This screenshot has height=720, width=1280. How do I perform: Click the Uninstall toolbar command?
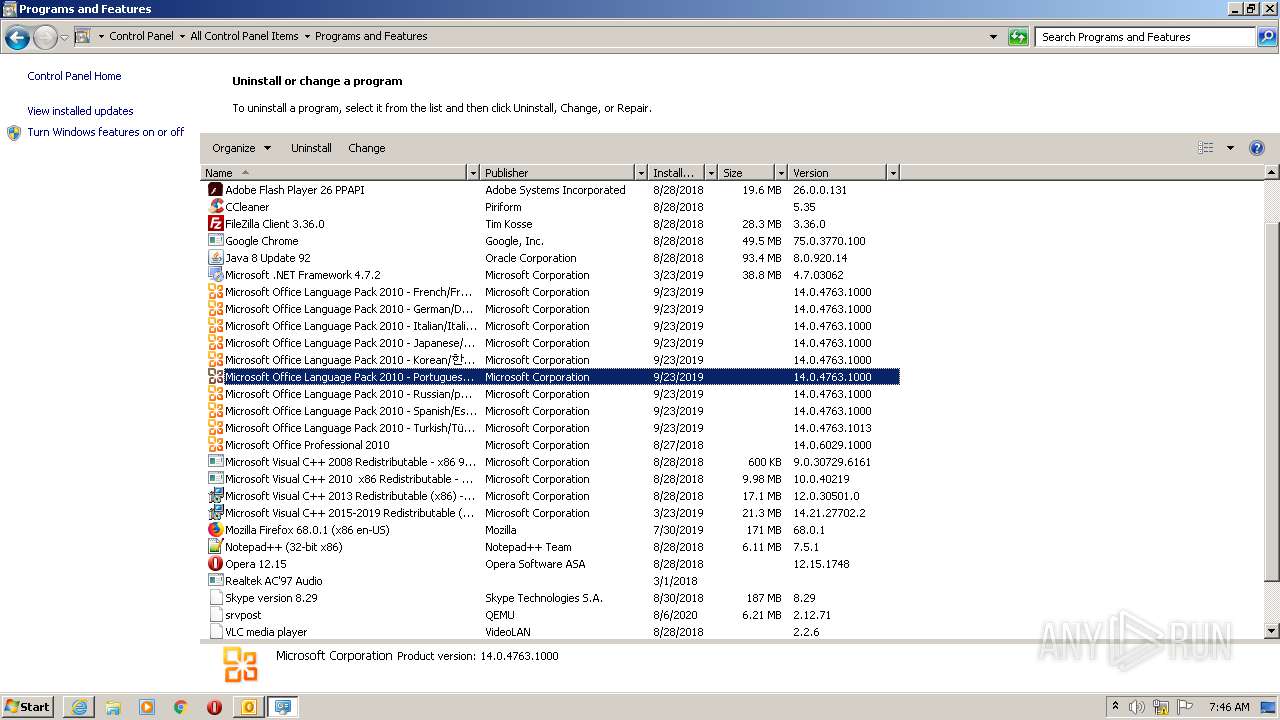(311, 148)
